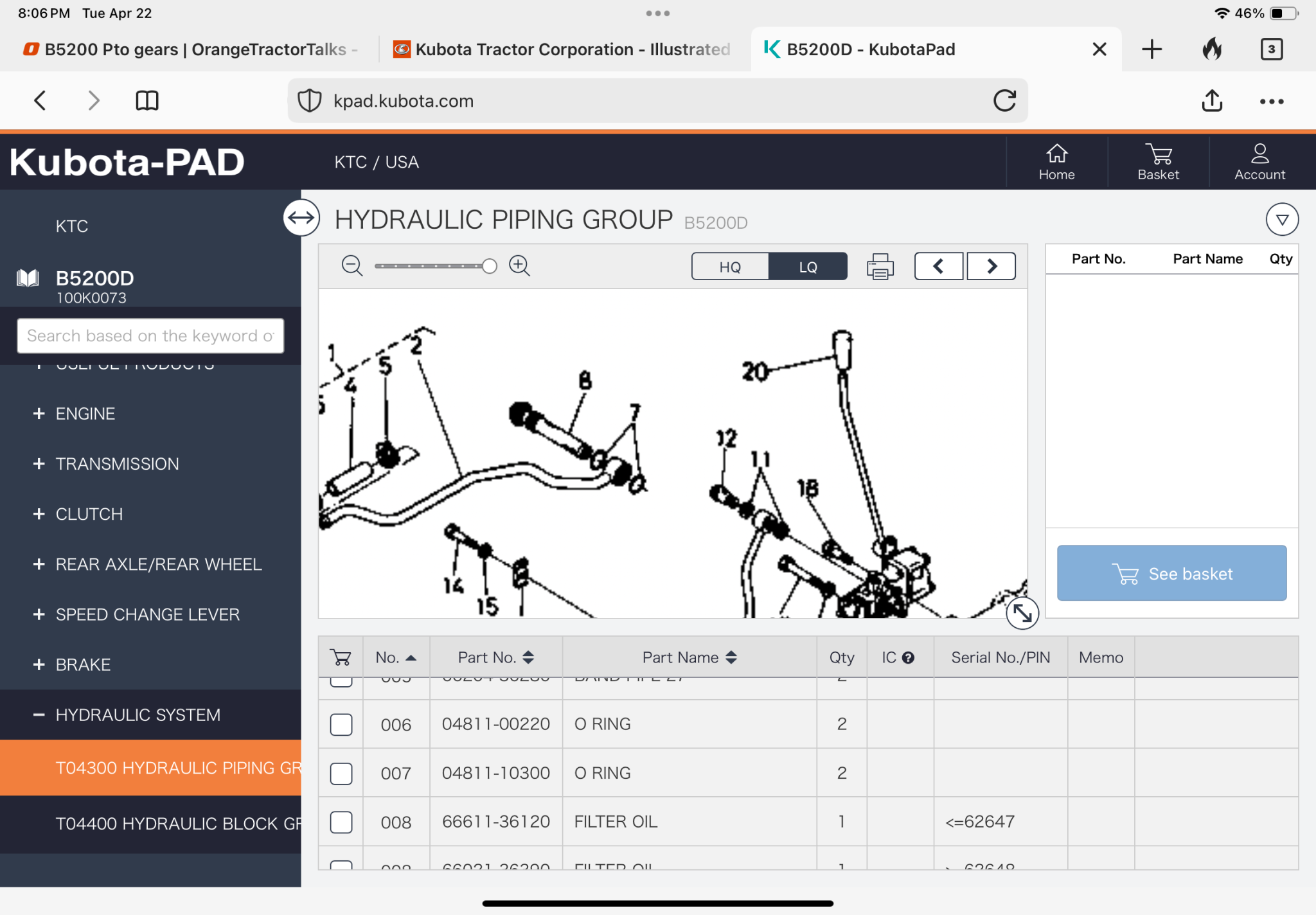Zoom in on the parts diagram

point(519,265)
